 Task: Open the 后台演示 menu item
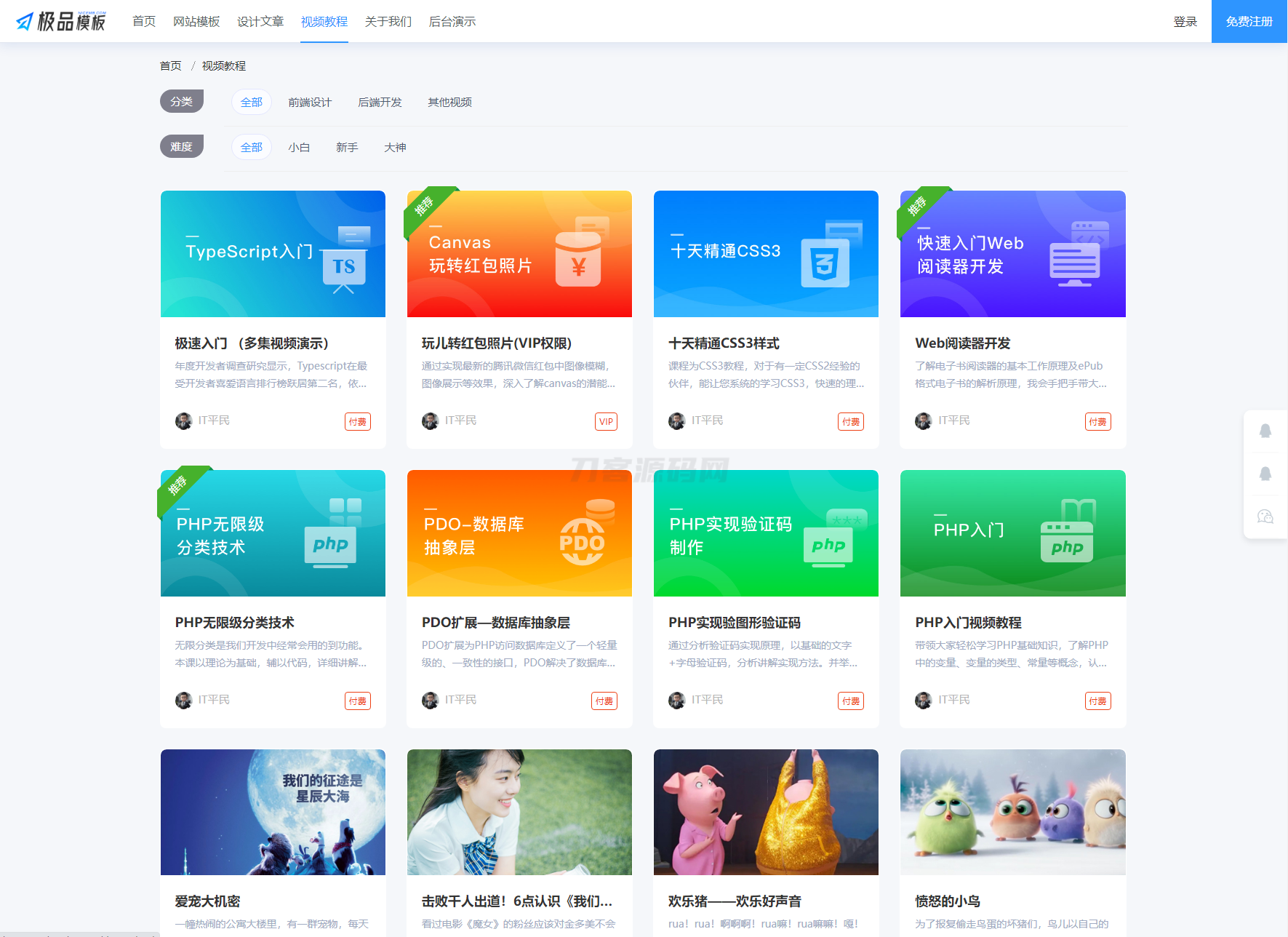(x=452, y=21)
